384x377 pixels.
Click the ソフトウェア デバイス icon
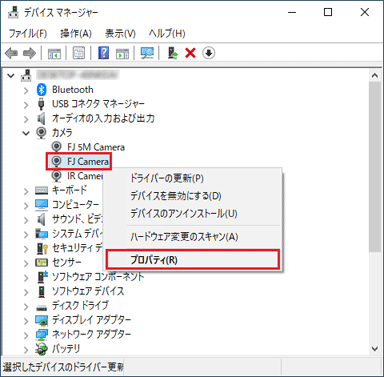(41, 291)
